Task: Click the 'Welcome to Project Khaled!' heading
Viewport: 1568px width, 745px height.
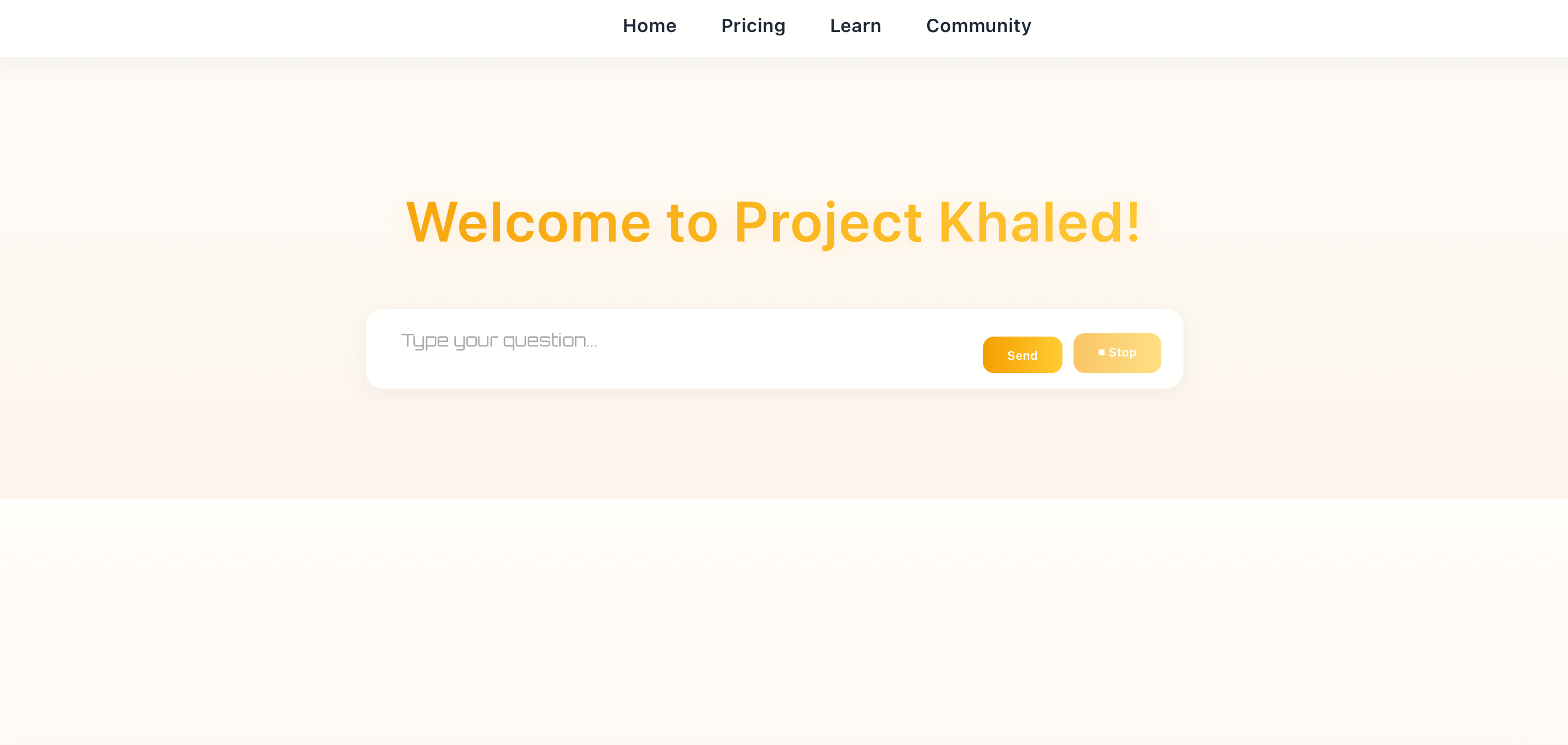Action: 773,223
